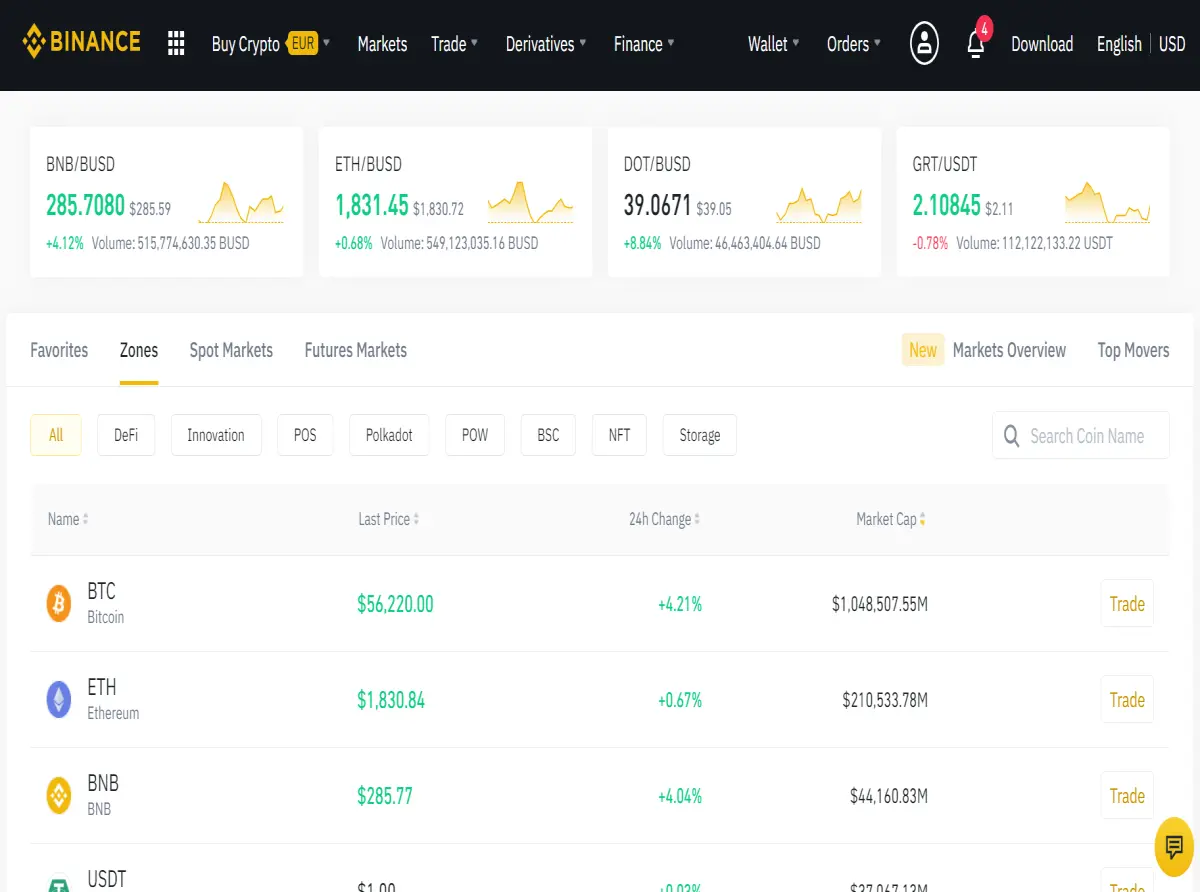Open Top Movers
1200x892 pixels.
click(x=1133, y=350)
